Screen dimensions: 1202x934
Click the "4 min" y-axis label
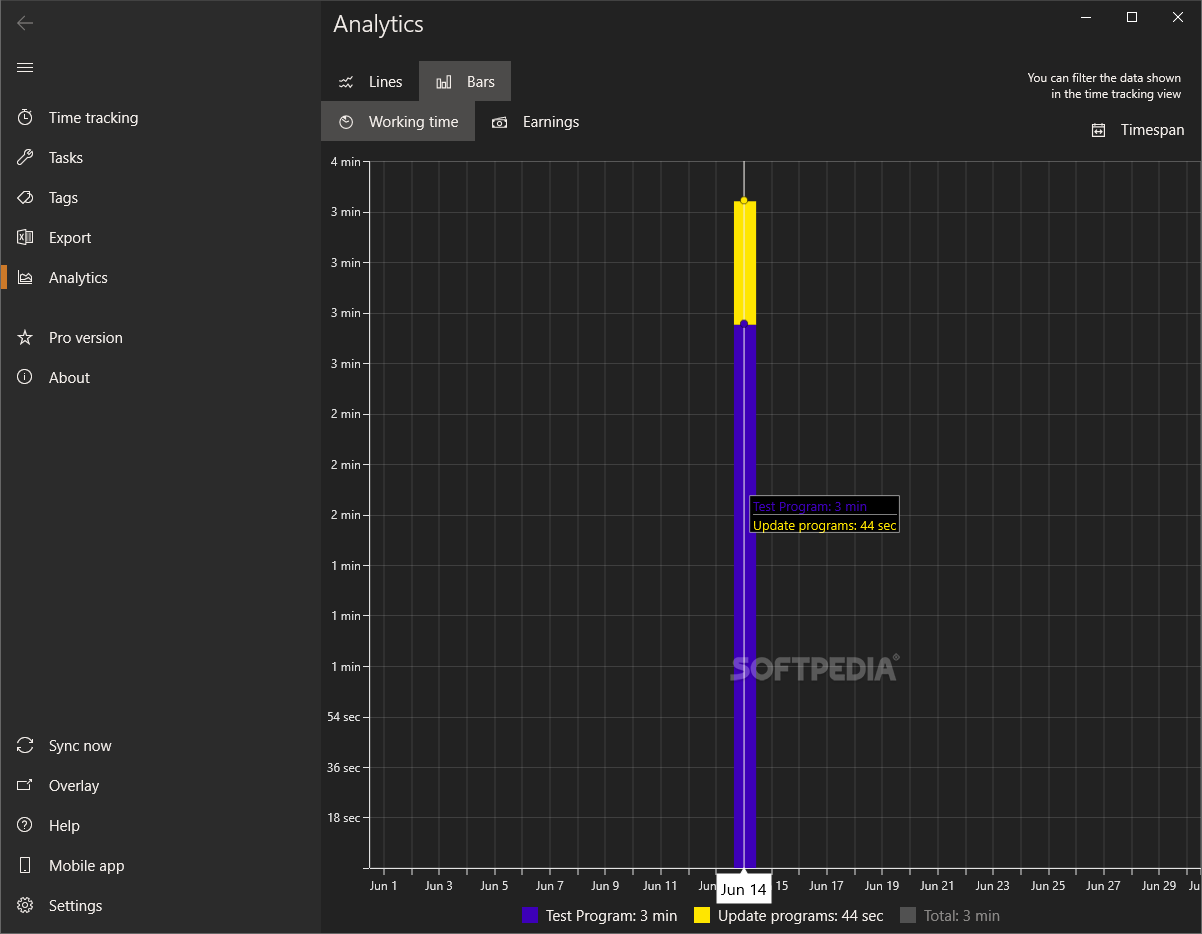click(346, 162)
